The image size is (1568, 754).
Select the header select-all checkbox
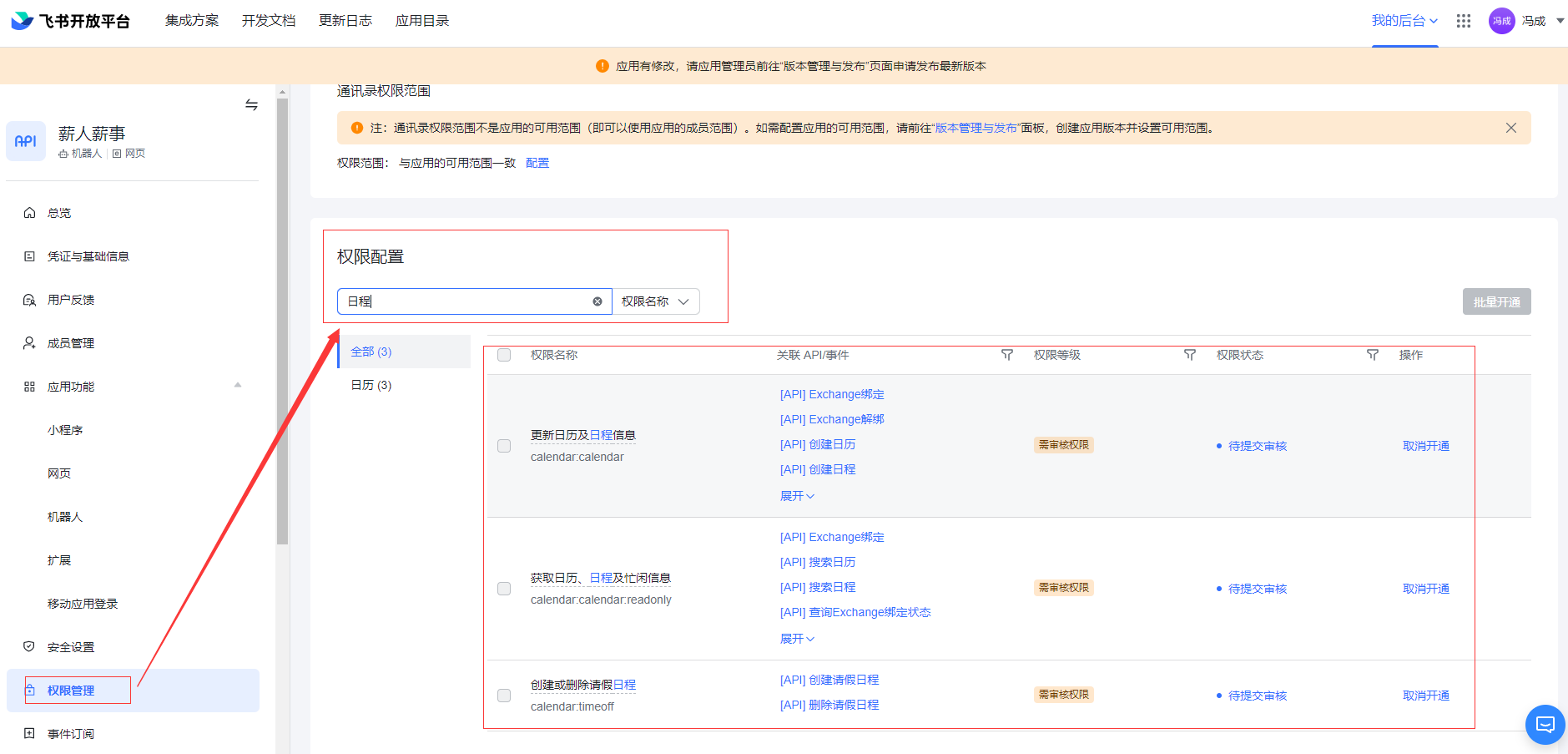(504, 355)
